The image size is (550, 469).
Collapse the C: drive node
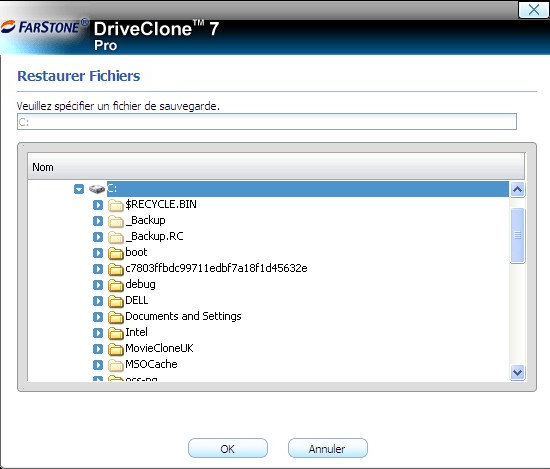[x=79, y=189]
